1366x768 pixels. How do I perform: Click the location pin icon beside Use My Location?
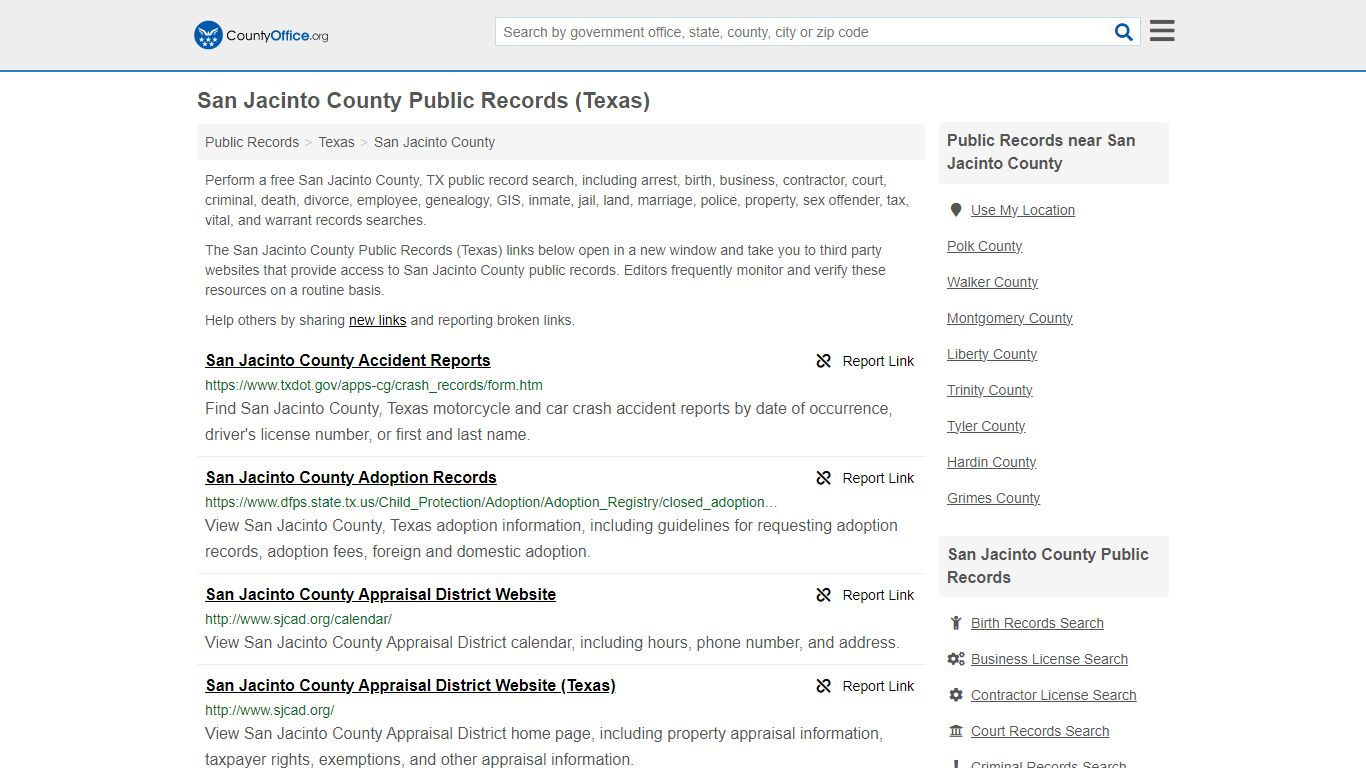tap(955, 210)
